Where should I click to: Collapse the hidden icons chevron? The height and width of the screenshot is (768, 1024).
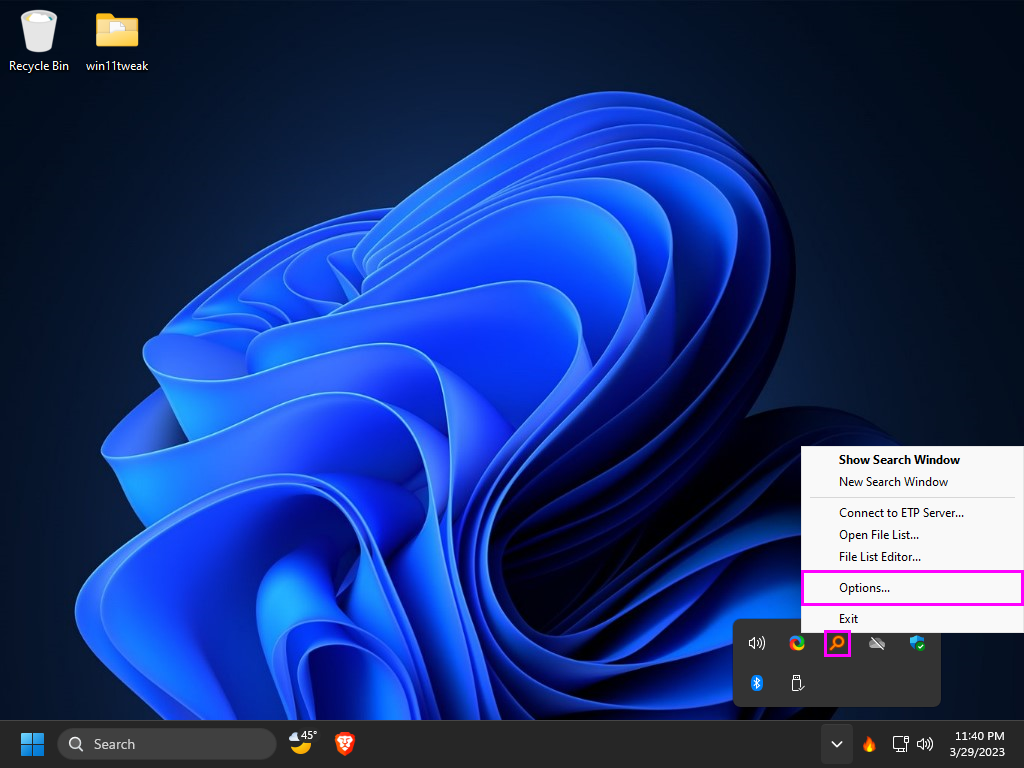tap(837, 744)
